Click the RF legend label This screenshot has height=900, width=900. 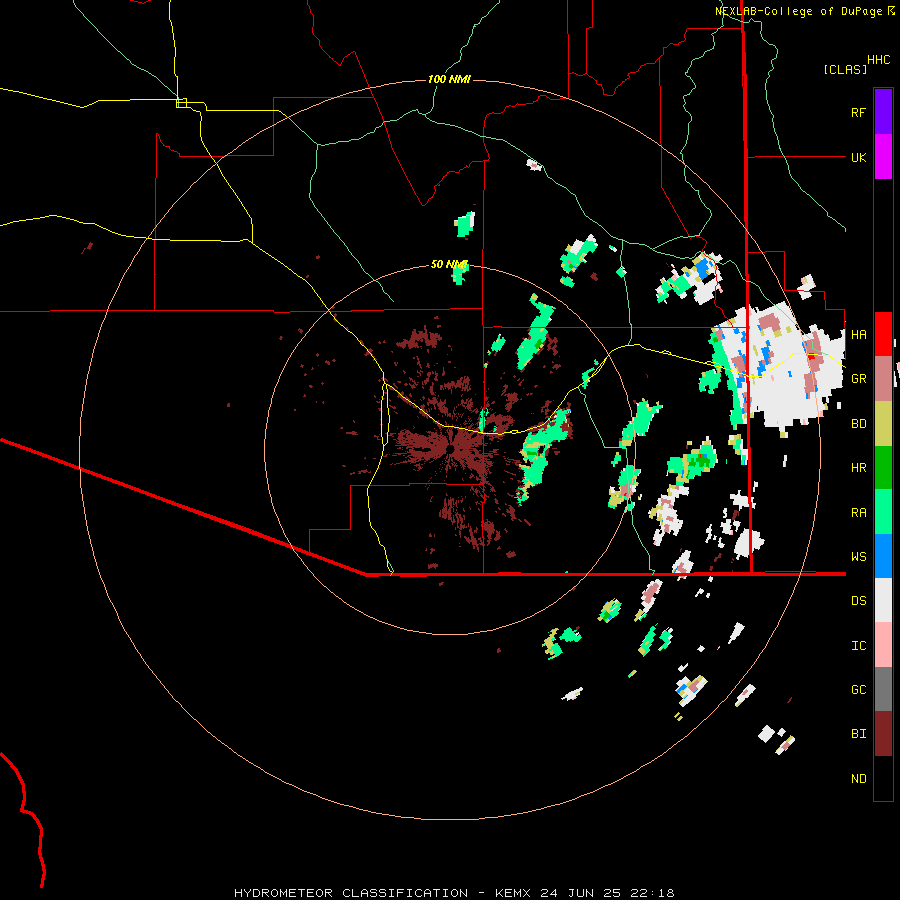(x=858, y=112)
